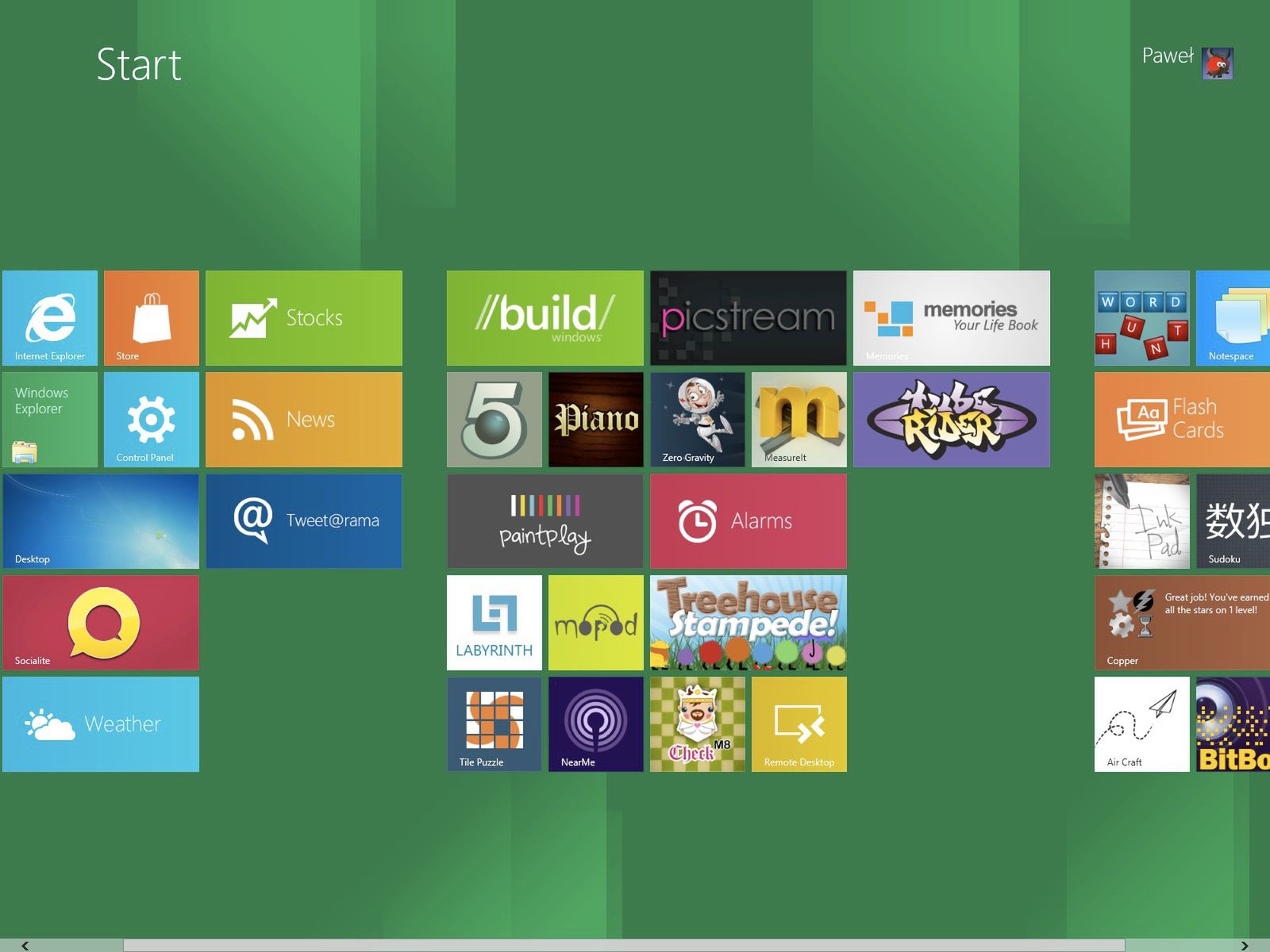The image size is (1270, 952).
Task: Launch the Store tile
Action: pyautogui.click(x=152, y=318)
